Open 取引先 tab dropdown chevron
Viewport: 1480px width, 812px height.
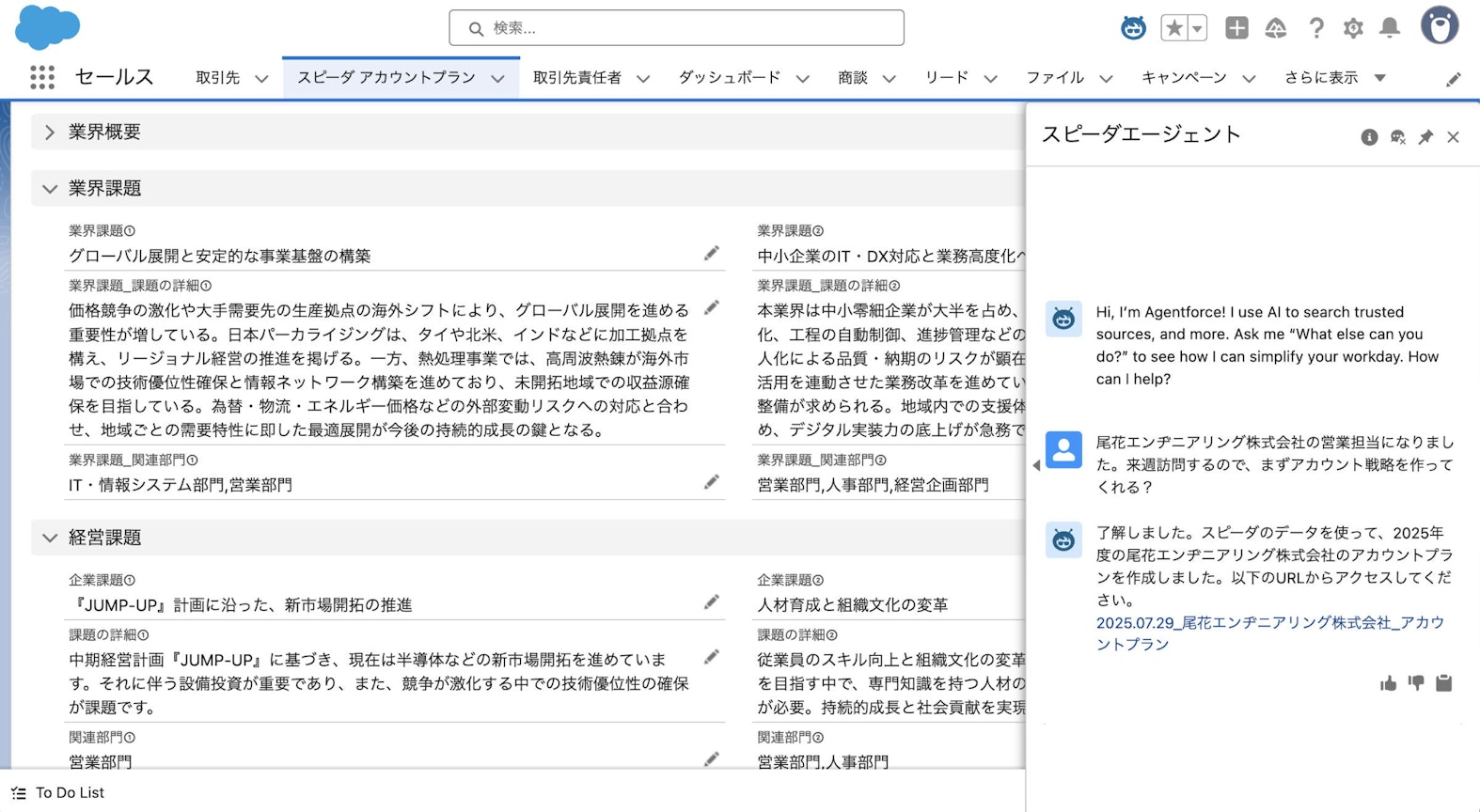point(262,79)
